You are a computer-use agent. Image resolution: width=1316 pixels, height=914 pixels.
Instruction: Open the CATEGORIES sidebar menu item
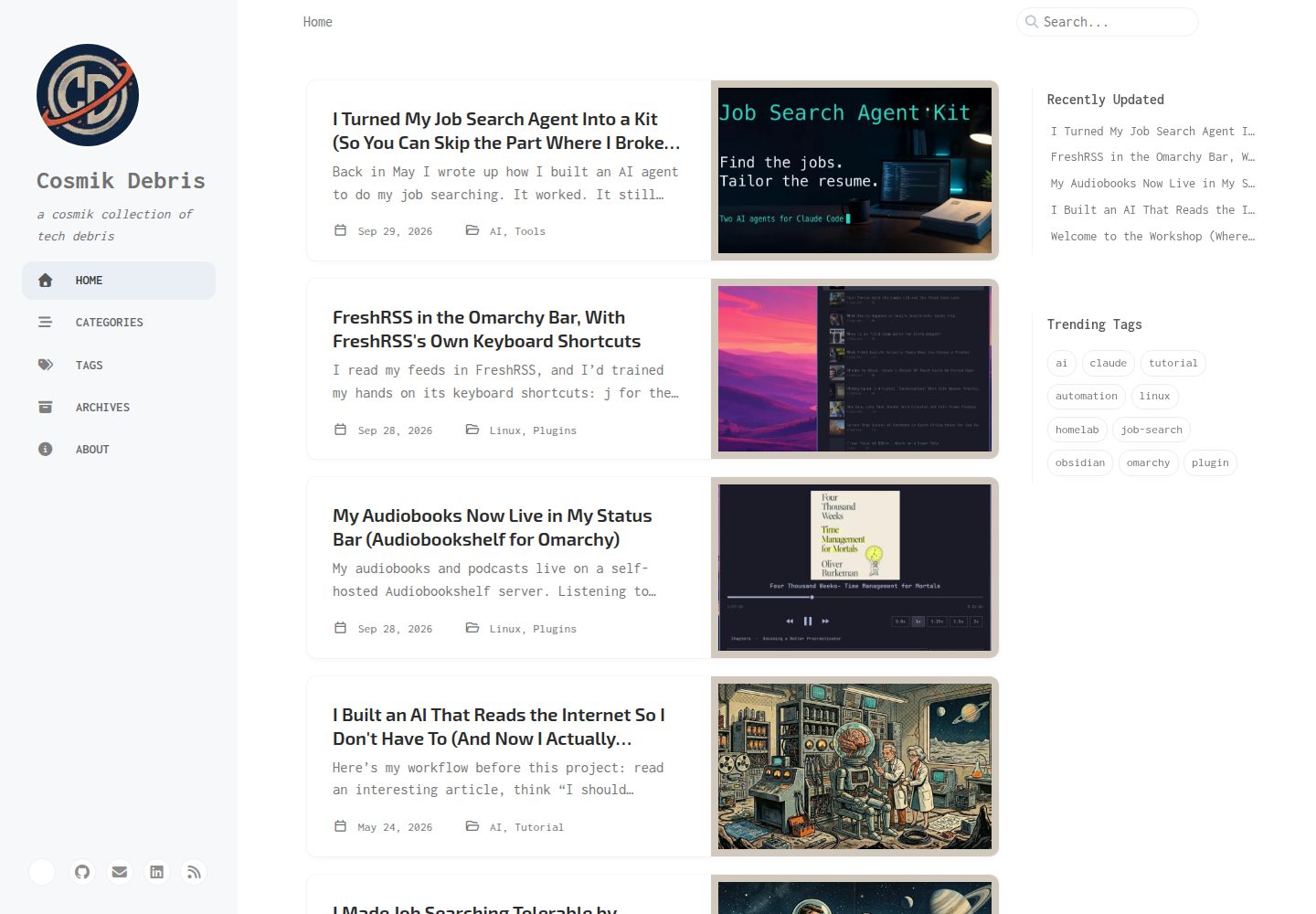[x=119, y=323]
